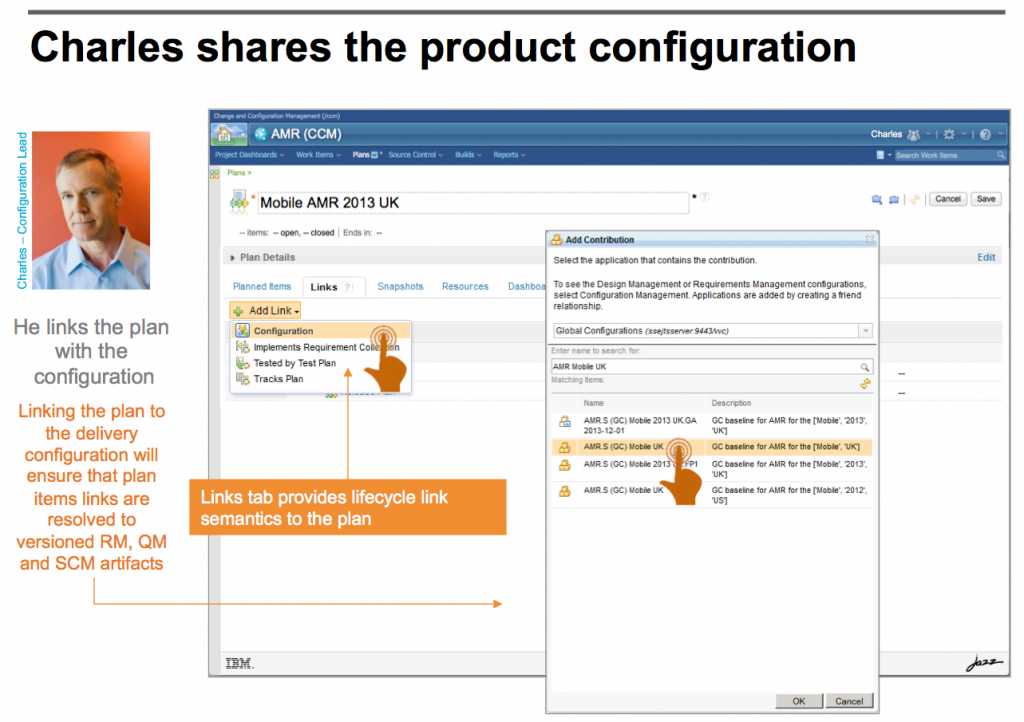Click the AMR (CCM) project globe icon
1024x722 pixels.
261,134
